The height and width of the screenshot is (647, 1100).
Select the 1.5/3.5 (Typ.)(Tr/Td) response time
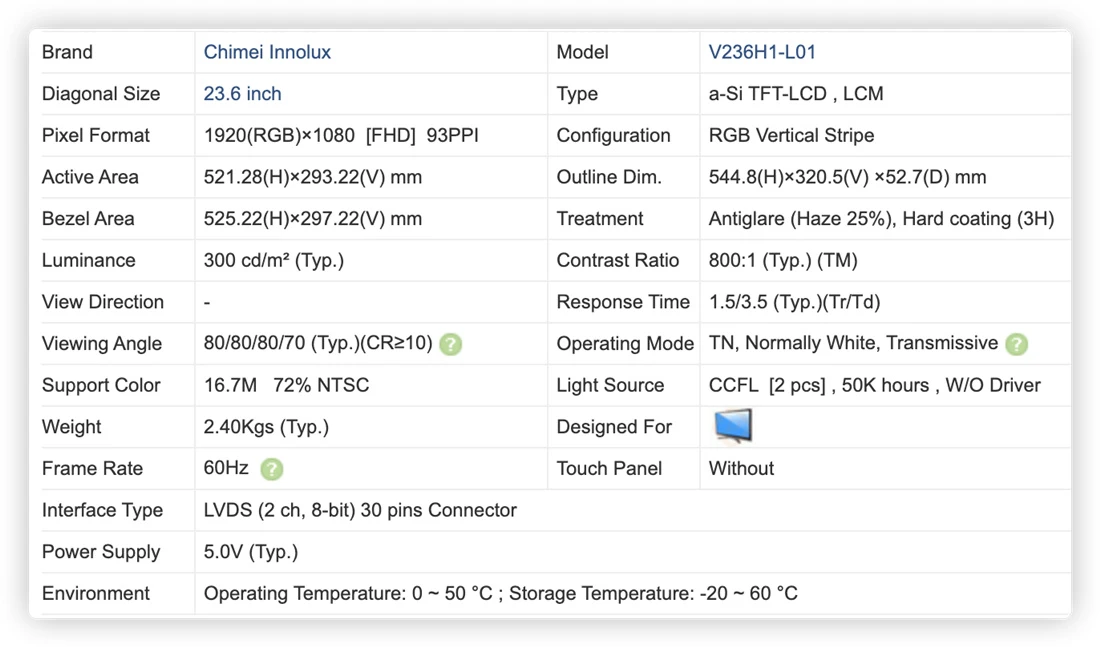coord(794,302)
